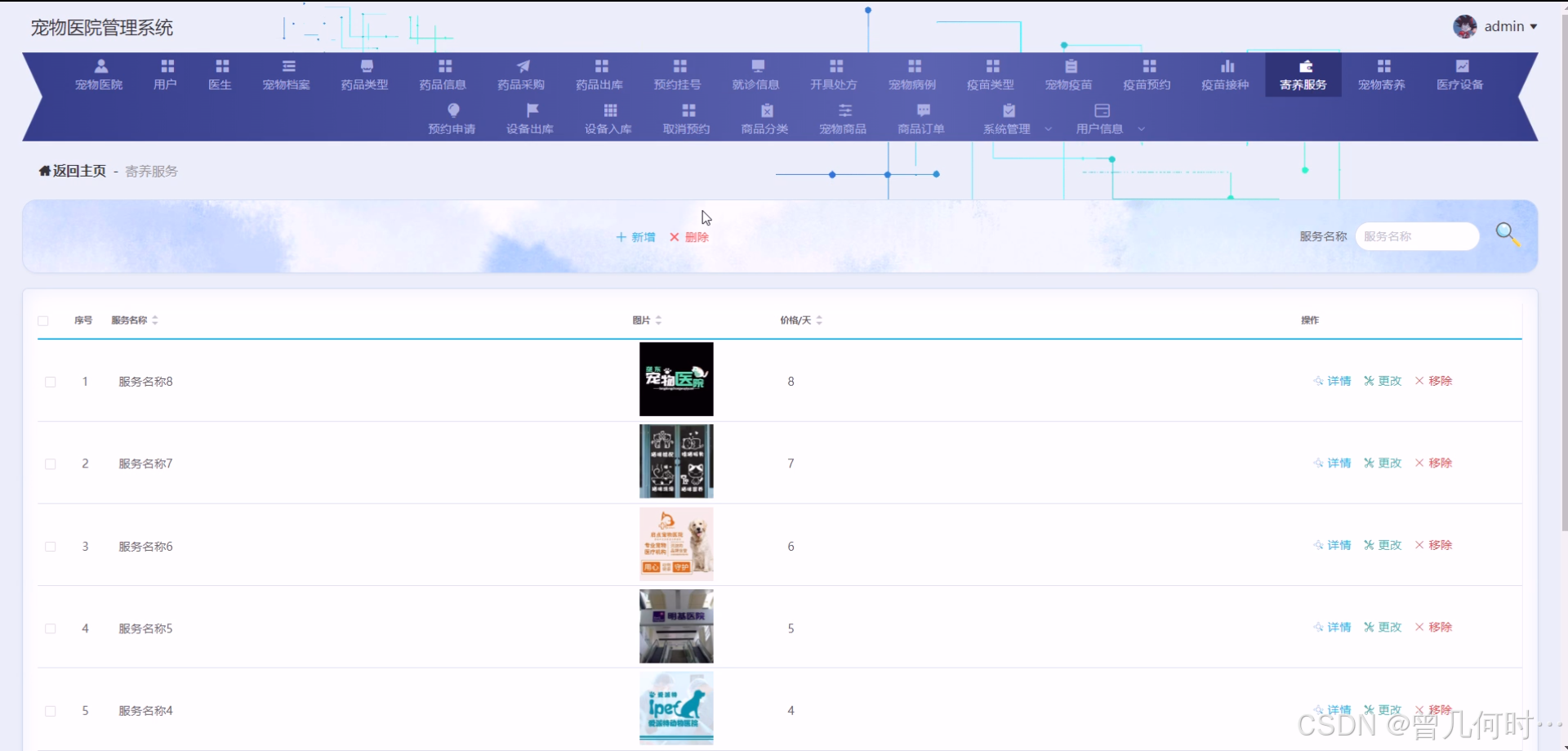Click 移除 for 服务名称8
Image resolution: width=1568 pixels, height=751 pixels.
pyautogui.click(x=1434, y=381)
